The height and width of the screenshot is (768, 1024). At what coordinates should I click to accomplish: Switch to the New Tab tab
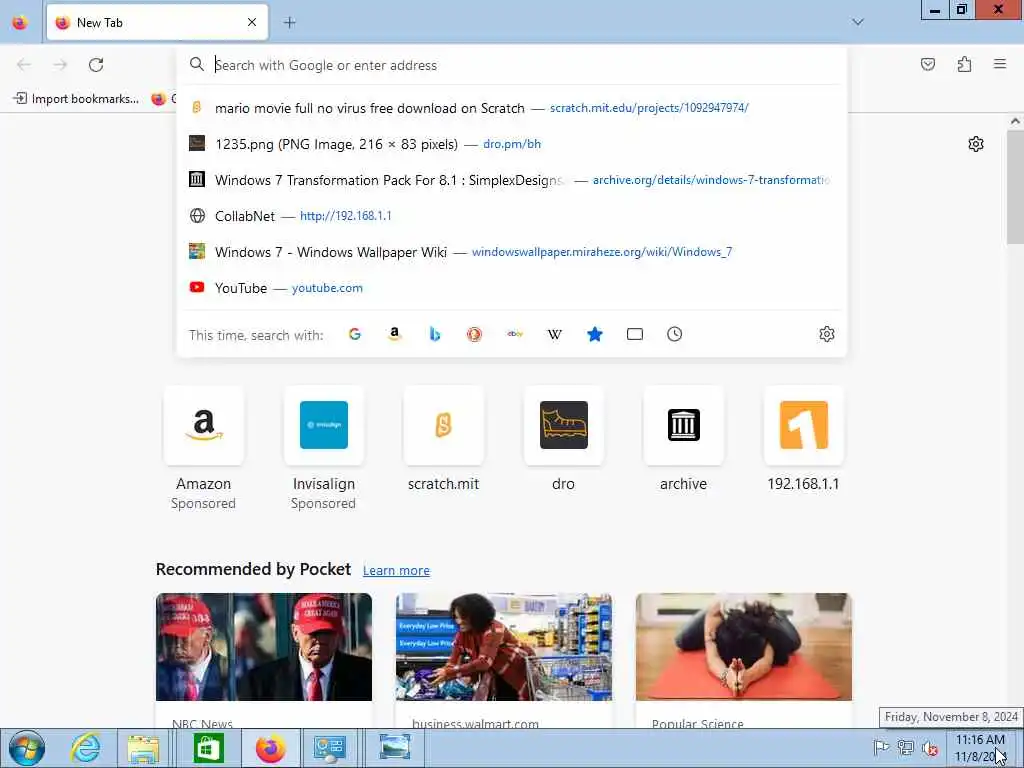click(157, 22)
